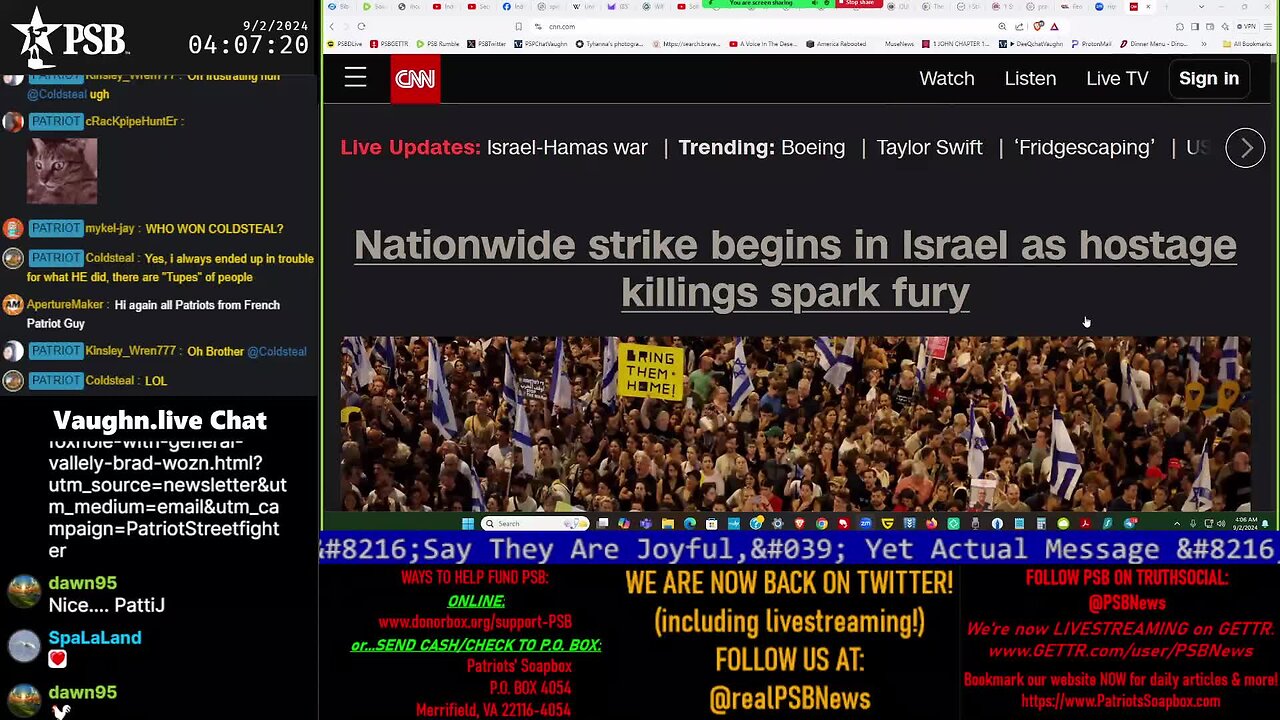Open the ProtonMail bookmark

pyautogui.click(x=1092, y=44)
